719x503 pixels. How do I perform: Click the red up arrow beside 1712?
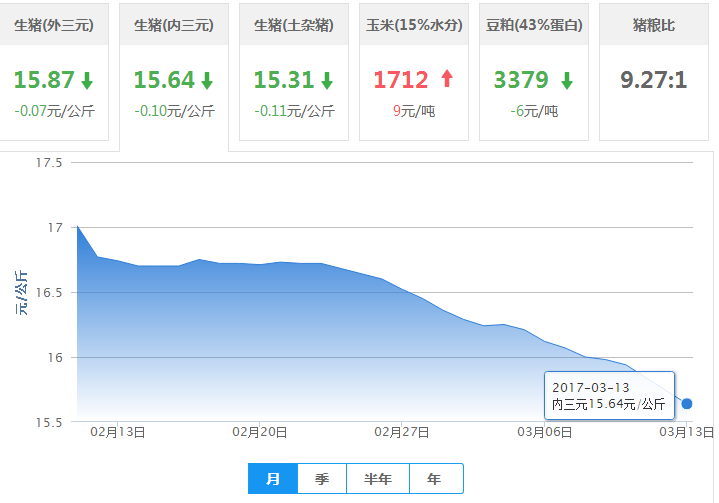(446, 80)
